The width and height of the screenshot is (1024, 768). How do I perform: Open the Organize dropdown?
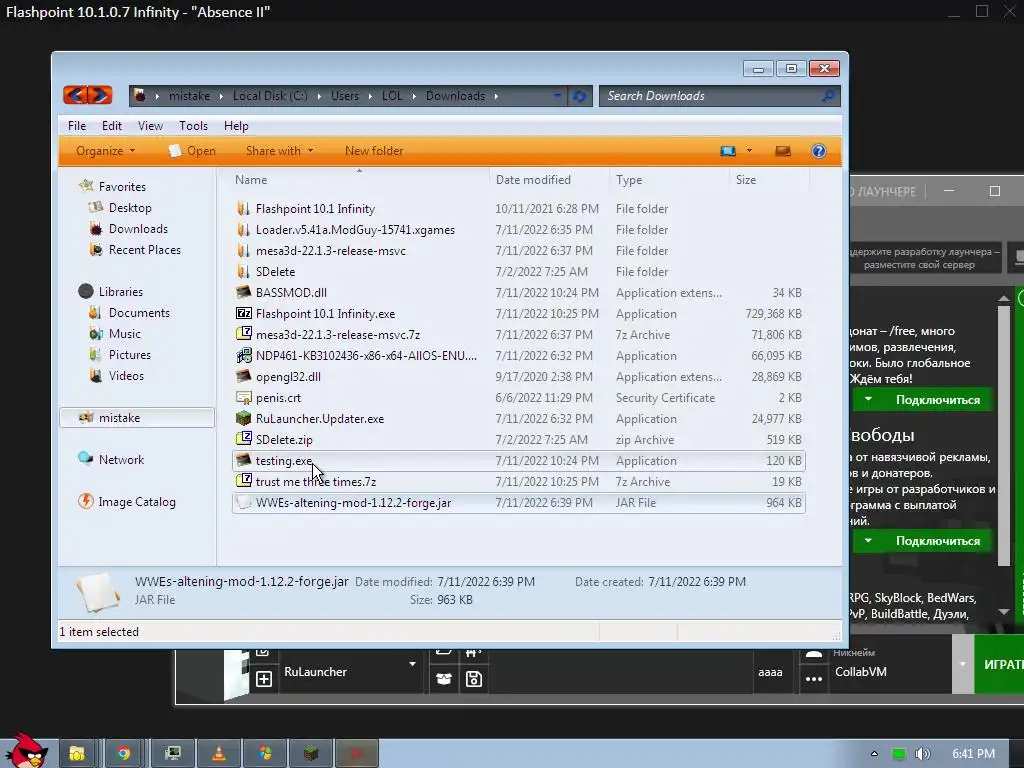(105, 151)
